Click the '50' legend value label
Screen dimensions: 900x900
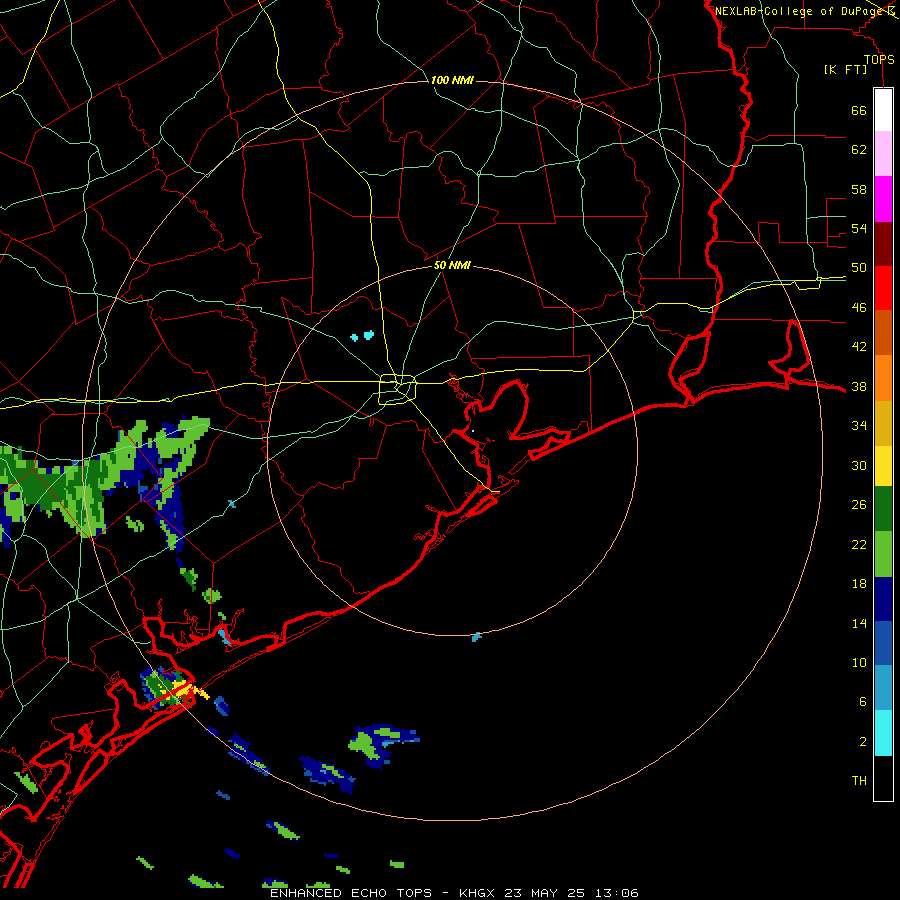(859, 268)
